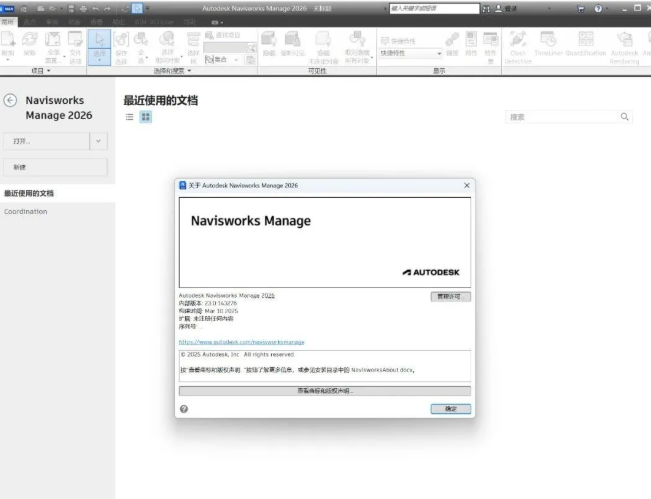The height and width of the screenshot is (499, 651).
Task: Click the Print icon in quick access toolbar
Action: tap(83, 8)
